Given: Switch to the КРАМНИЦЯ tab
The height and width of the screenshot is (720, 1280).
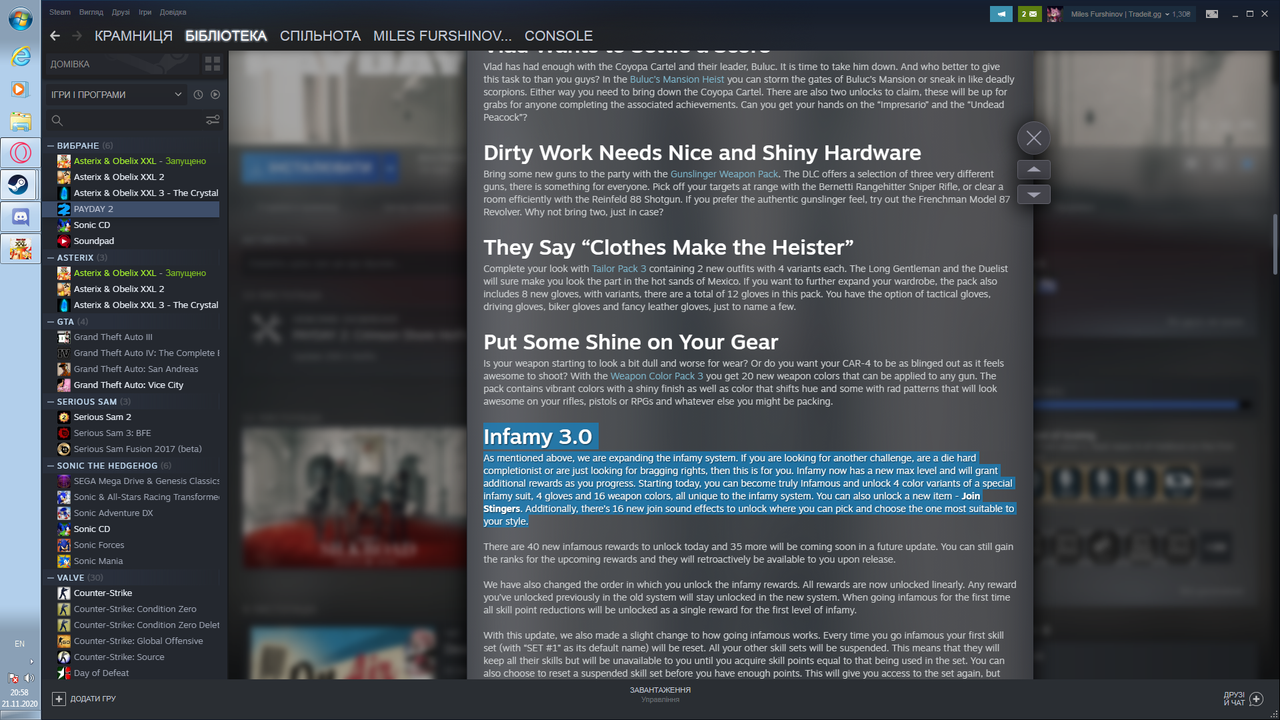Looking at the screenshot, I should tap(134, 36).
